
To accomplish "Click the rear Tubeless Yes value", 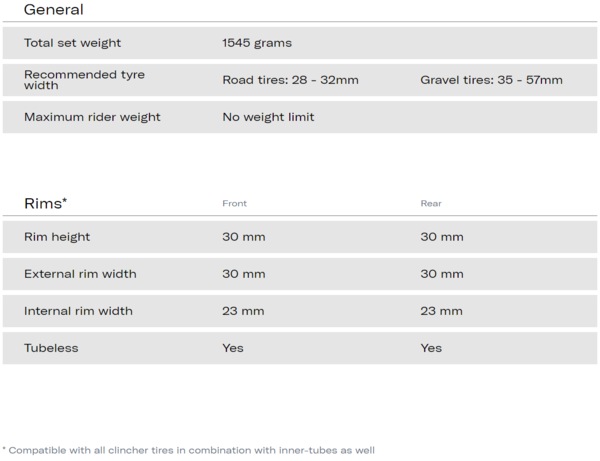I will (x=431, y=348).
